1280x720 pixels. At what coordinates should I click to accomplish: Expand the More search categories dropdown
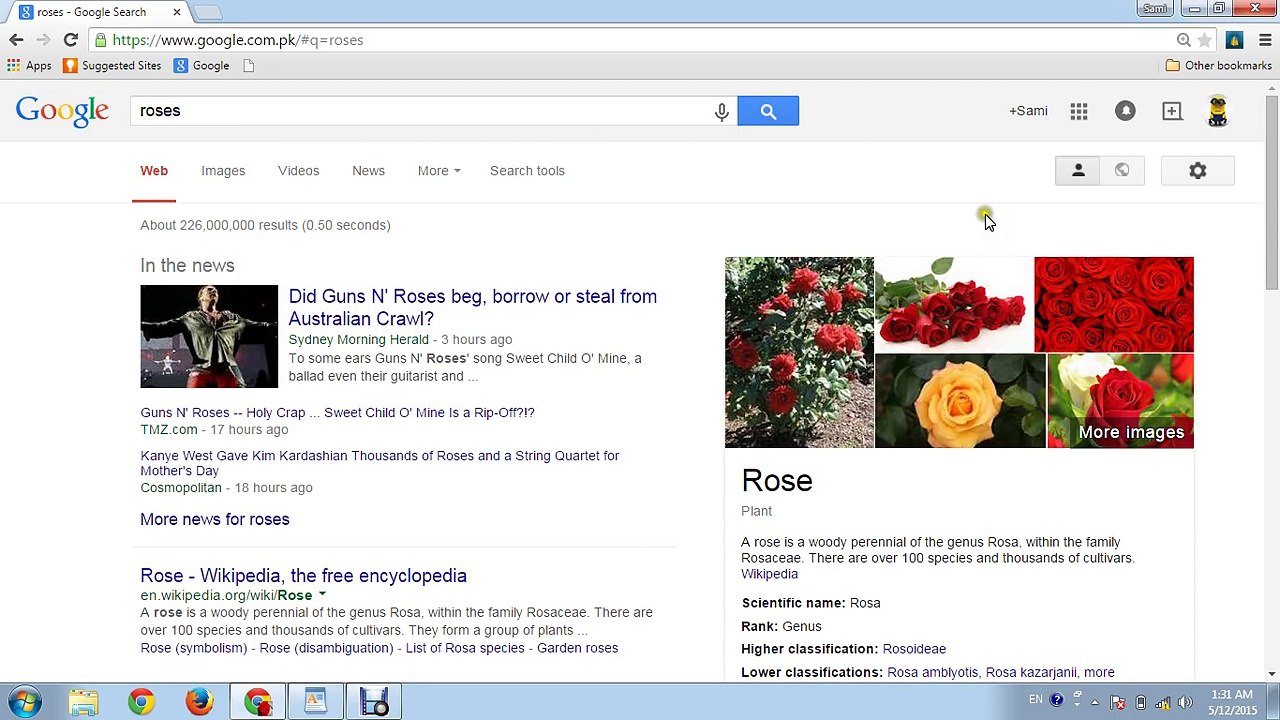click(439, 171)
